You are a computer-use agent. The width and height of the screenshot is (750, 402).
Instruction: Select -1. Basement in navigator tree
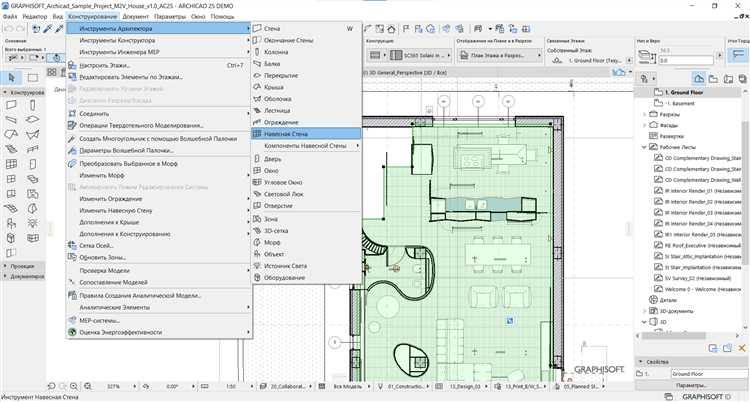[680, 103]
